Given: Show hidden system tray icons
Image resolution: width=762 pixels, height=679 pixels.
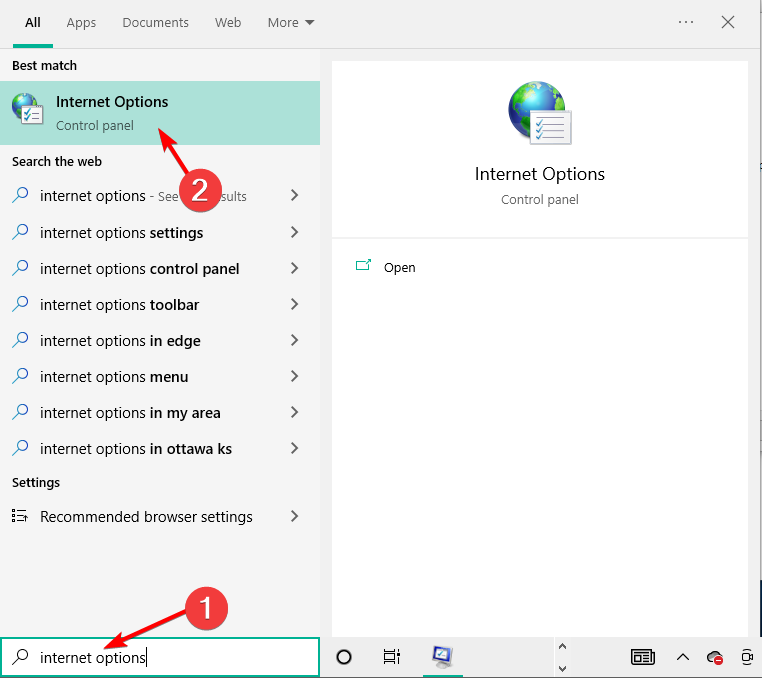Looking at the screenshot, I should coord(683,657).
